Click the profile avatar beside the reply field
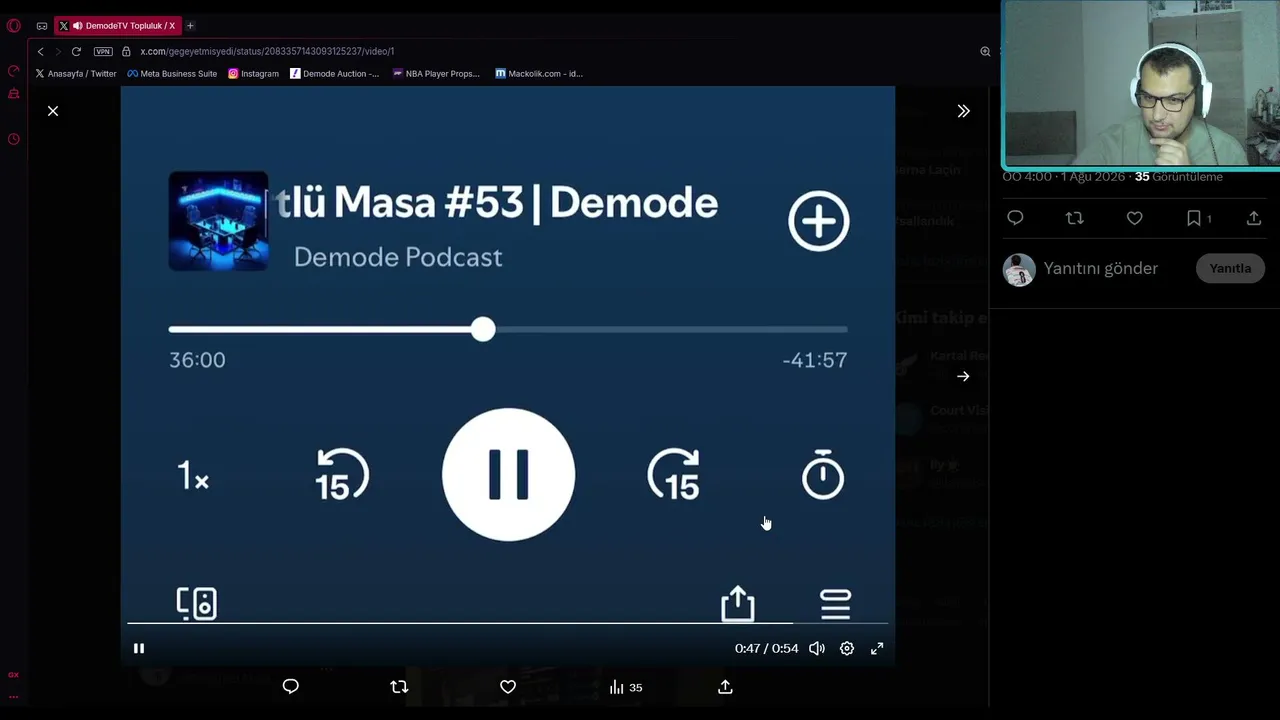Screen dimensions: 1280x720 click(x=1019, y=270)
